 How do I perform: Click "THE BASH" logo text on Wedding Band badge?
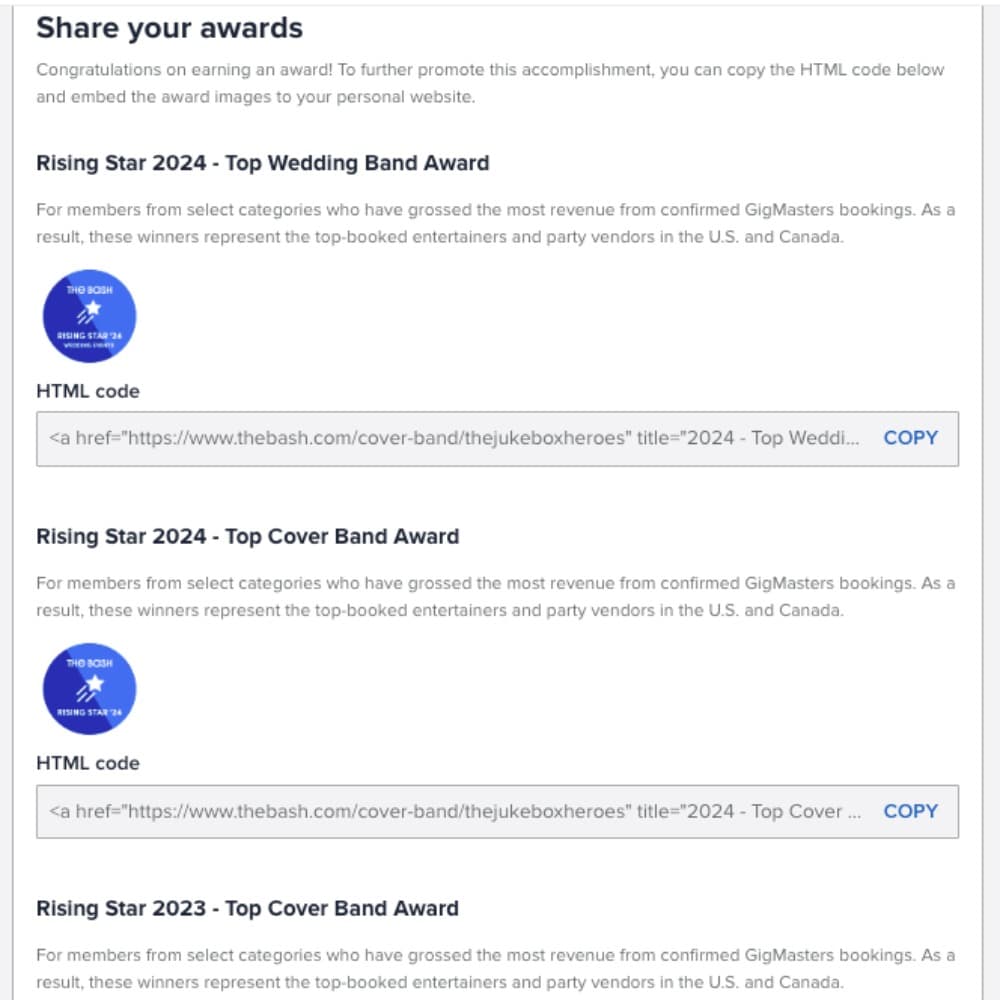click(89, 290)
